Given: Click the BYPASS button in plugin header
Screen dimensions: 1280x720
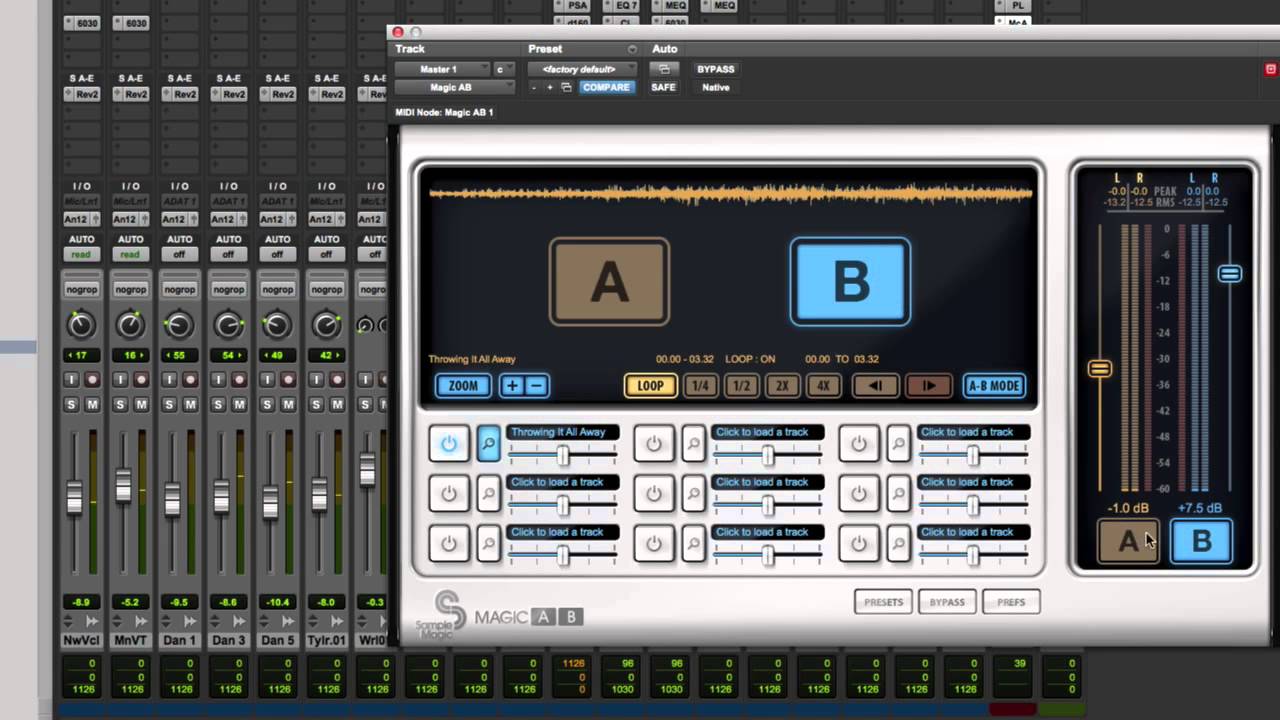Looking at the screenshot, I should click(716, 69).
